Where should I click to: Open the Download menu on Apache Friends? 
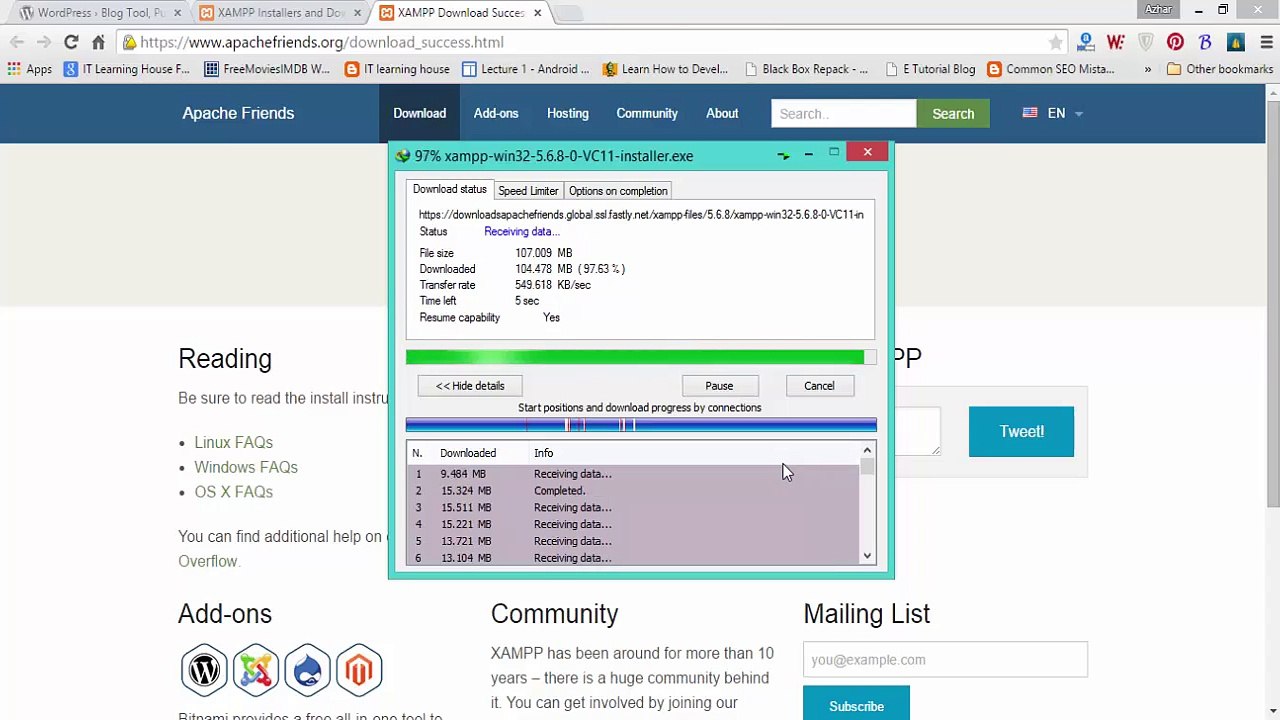tap(419, 113)
